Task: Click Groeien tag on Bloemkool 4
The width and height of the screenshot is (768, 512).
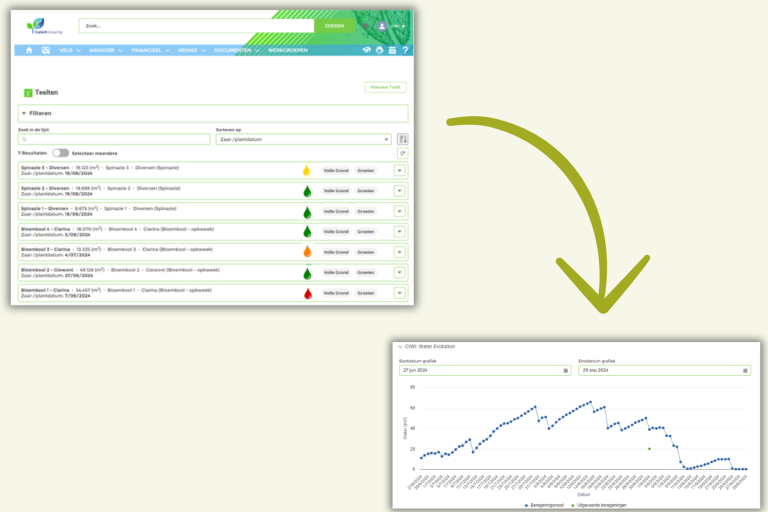Action: point(366,231)
